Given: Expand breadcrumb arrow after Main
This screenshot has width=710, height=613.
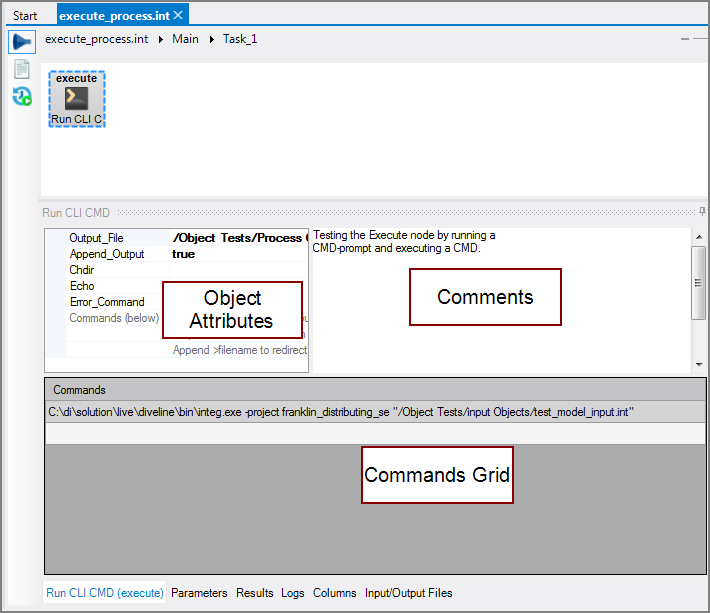Looking at the screenshot, I should point(211,39).
